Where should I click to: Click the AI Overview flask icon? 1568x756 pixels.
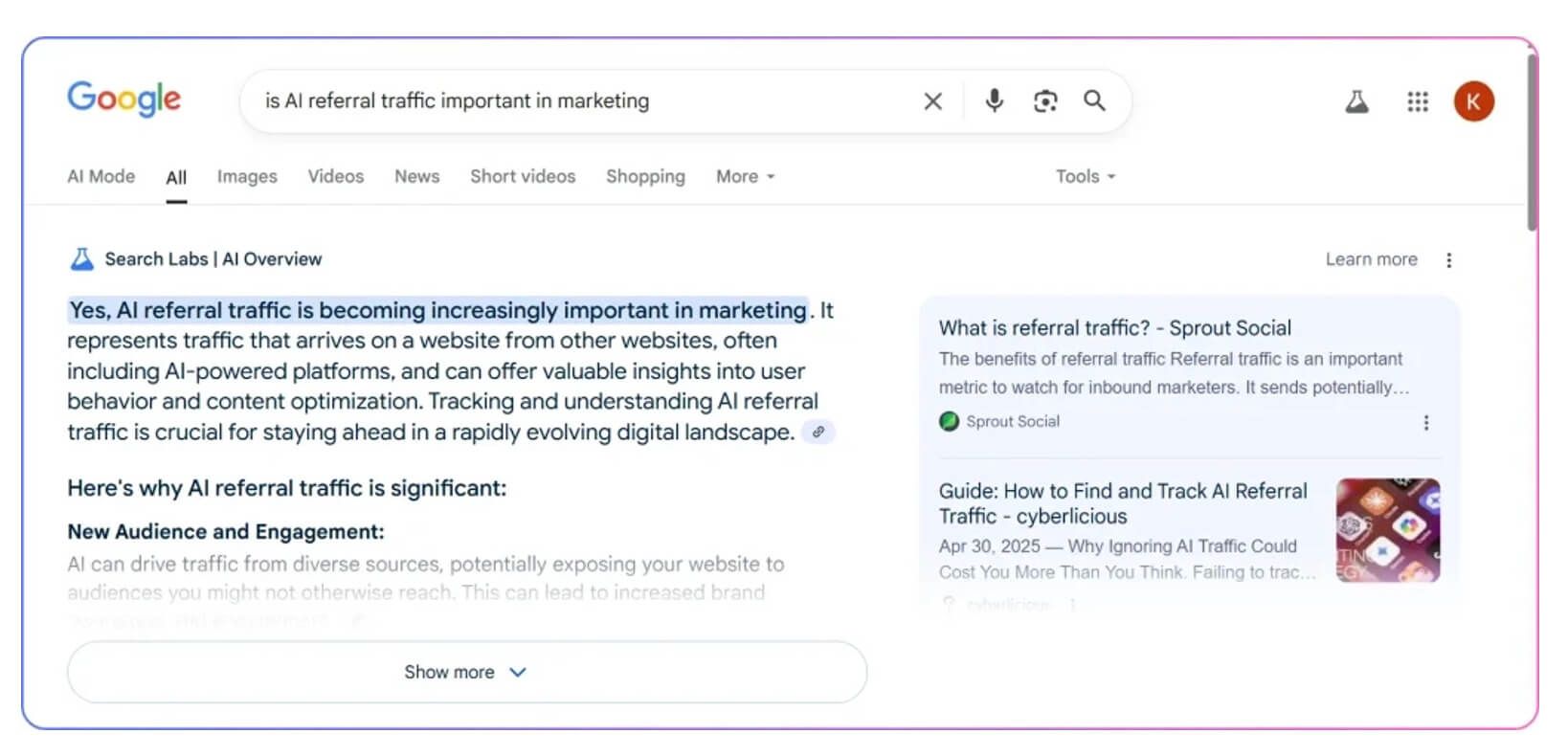click(82, 259)
